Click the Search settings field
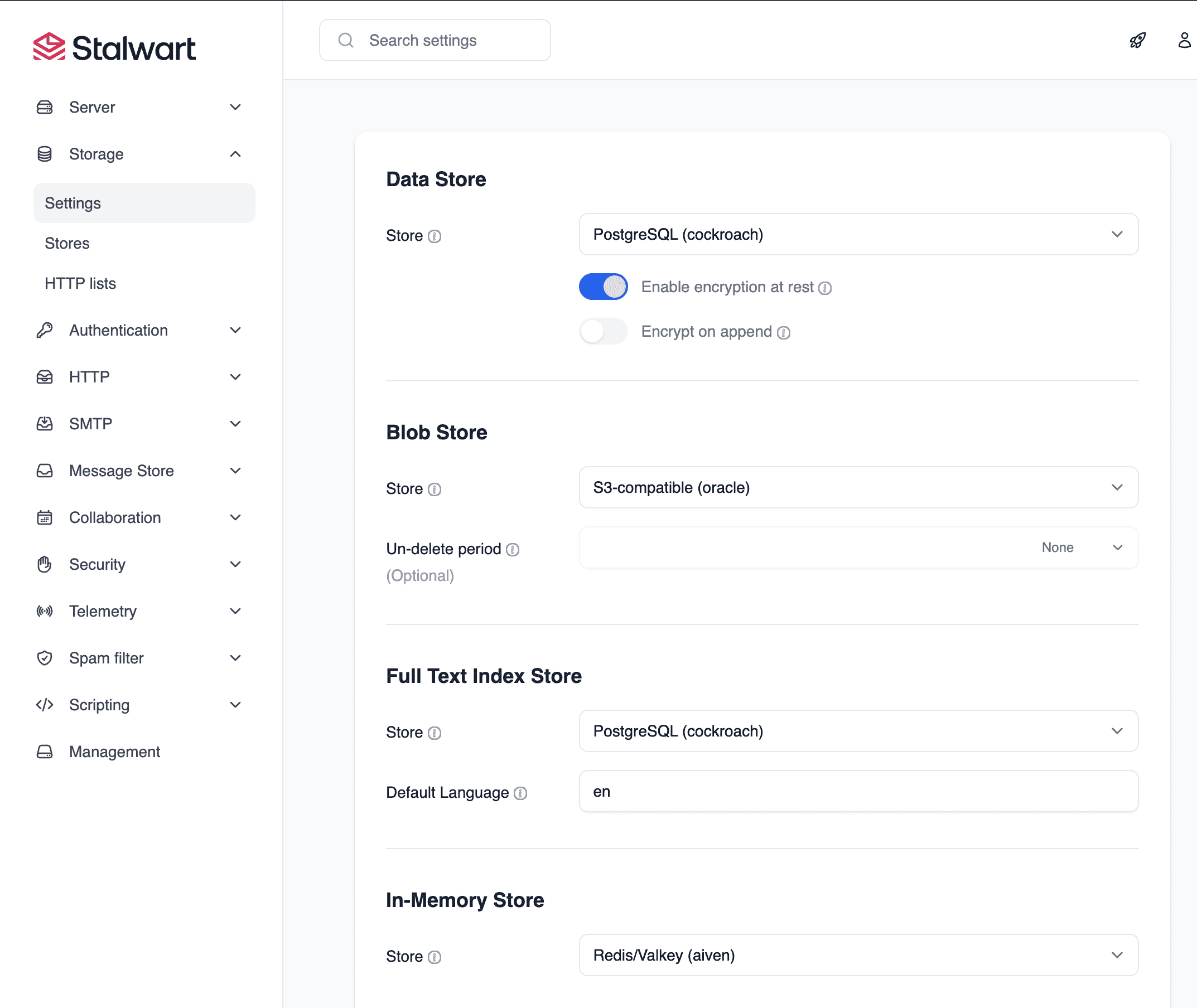Viewport: 1197px width, 1008px height. click(x=435, y=40)
